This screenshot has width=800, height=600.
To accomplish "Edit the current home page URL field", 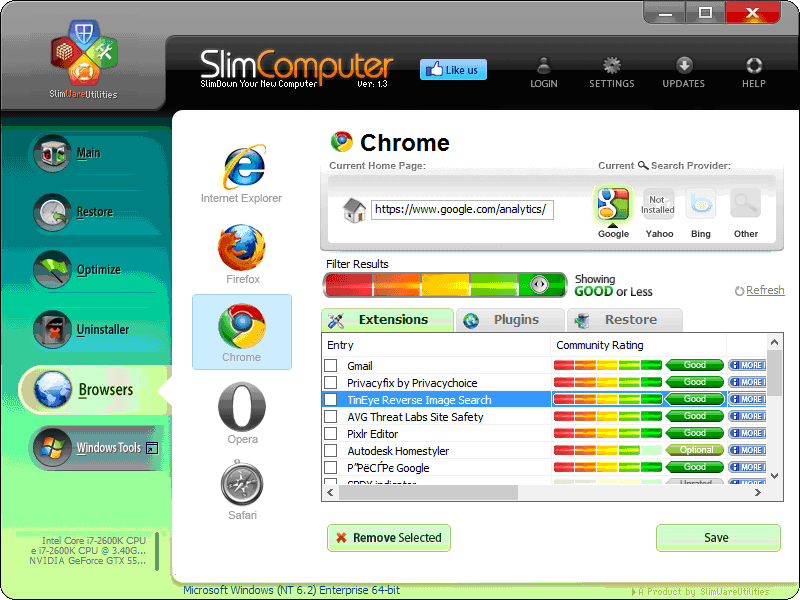I will 462,210.
